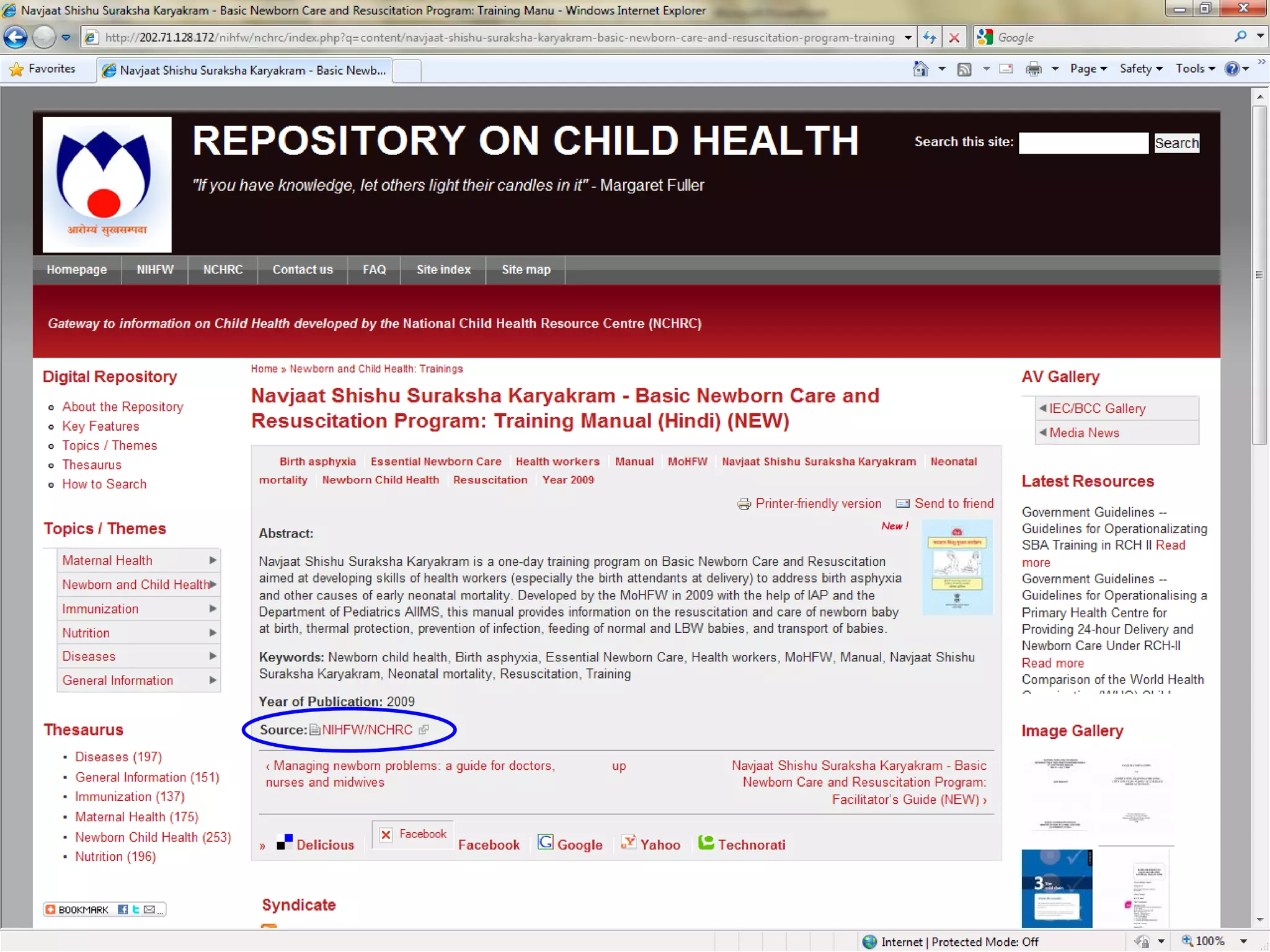Expand the zoom level dropdown at 100%

(1244, 941)
